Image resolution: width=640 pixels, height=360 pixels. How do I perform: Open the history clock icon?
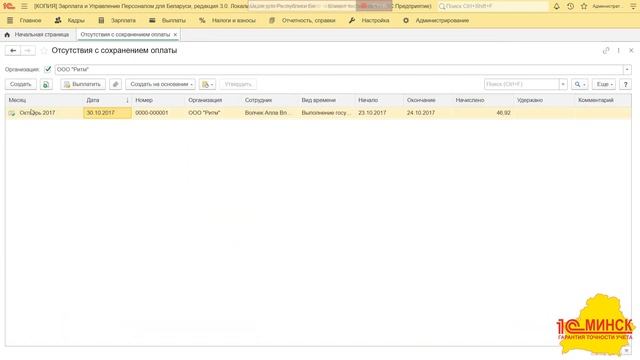pyautogui.click(x=570, y=6)
